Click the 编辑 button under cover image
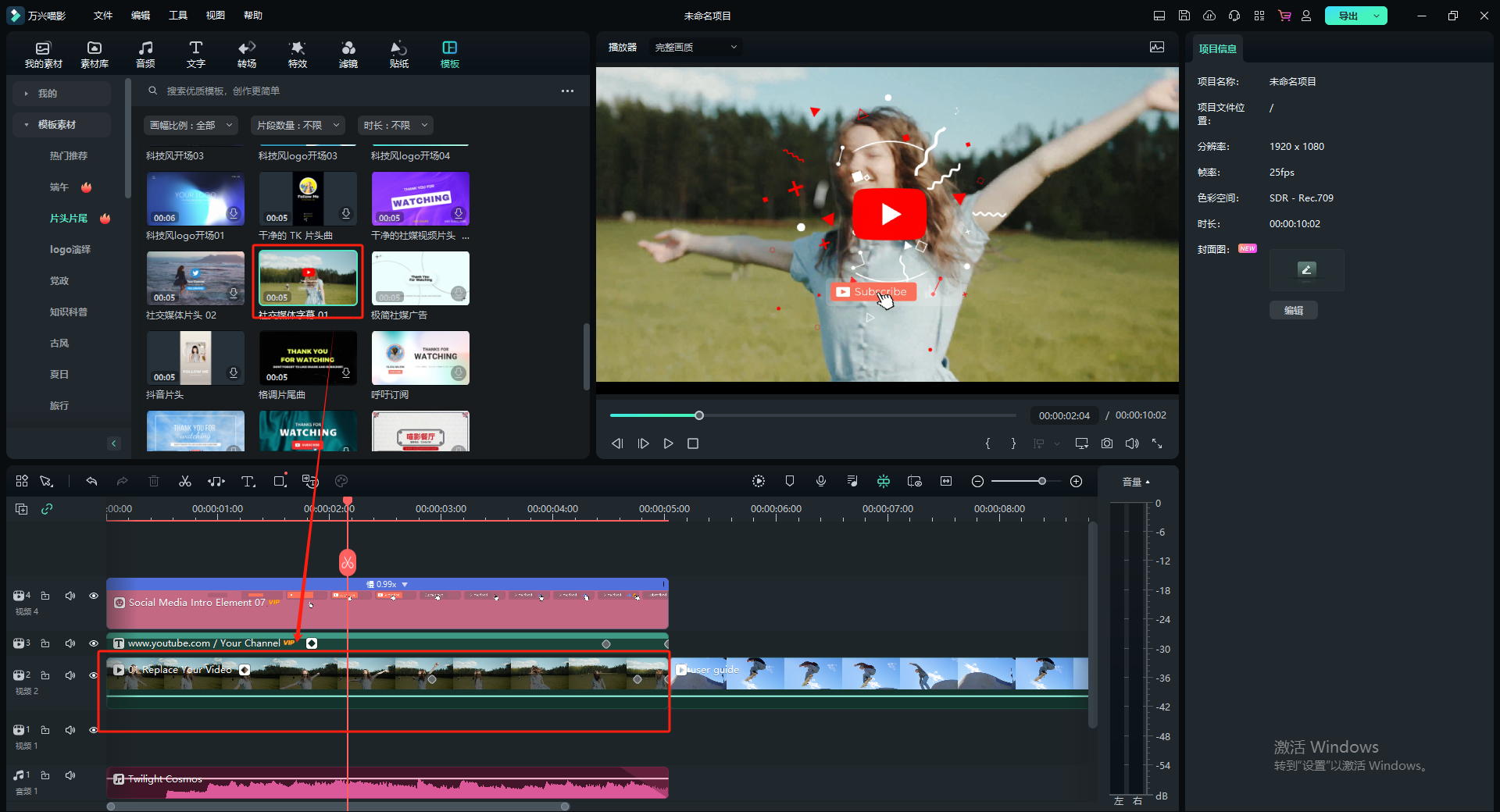The height and width of the screenshot is (812, 1500). coord(1293,311)
